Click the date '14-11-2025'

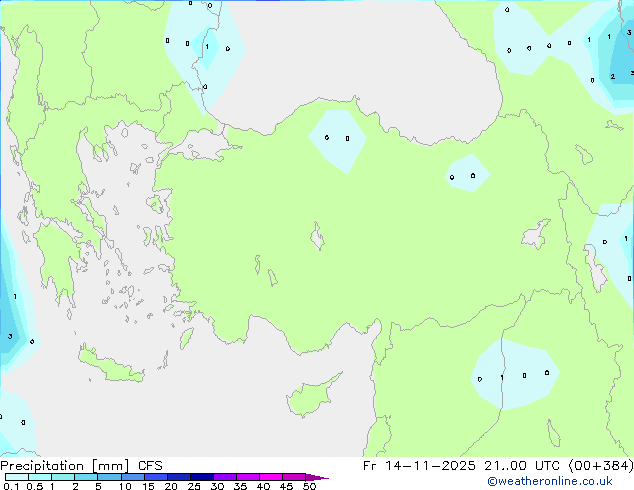[x=430, y=466]
